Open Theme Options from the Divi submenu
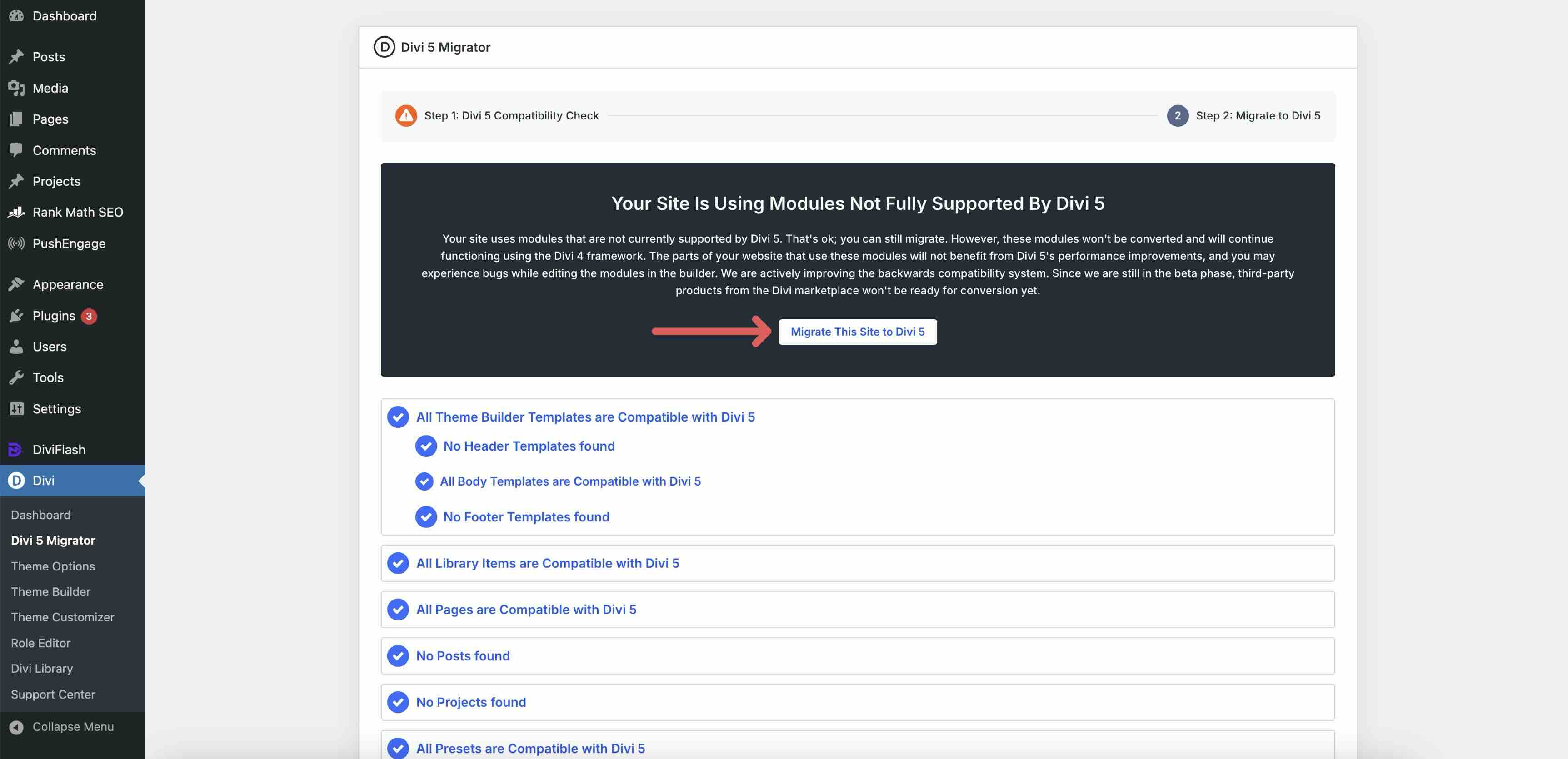 [x=52, y=566]
